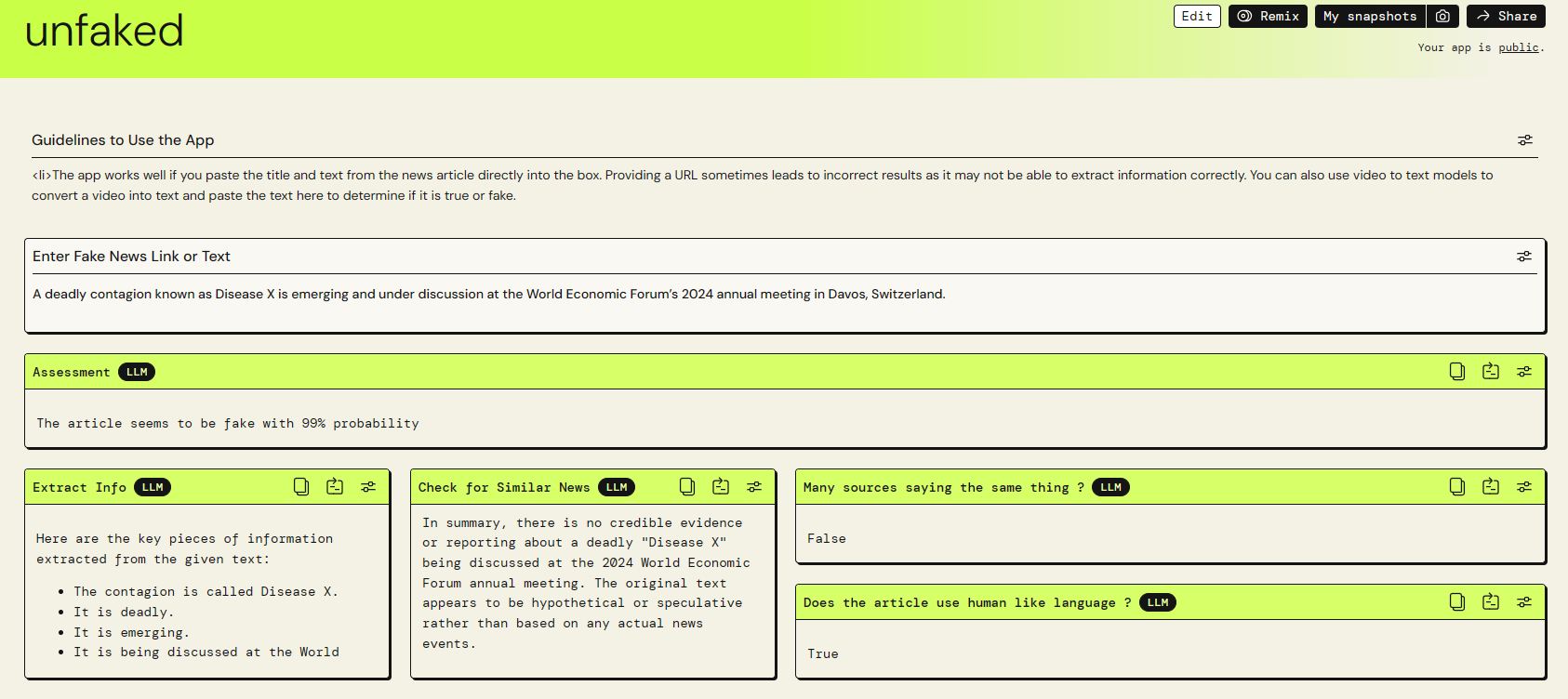
Task: Click 'Does the article use human like language ?' title
Action: (967, 603)
